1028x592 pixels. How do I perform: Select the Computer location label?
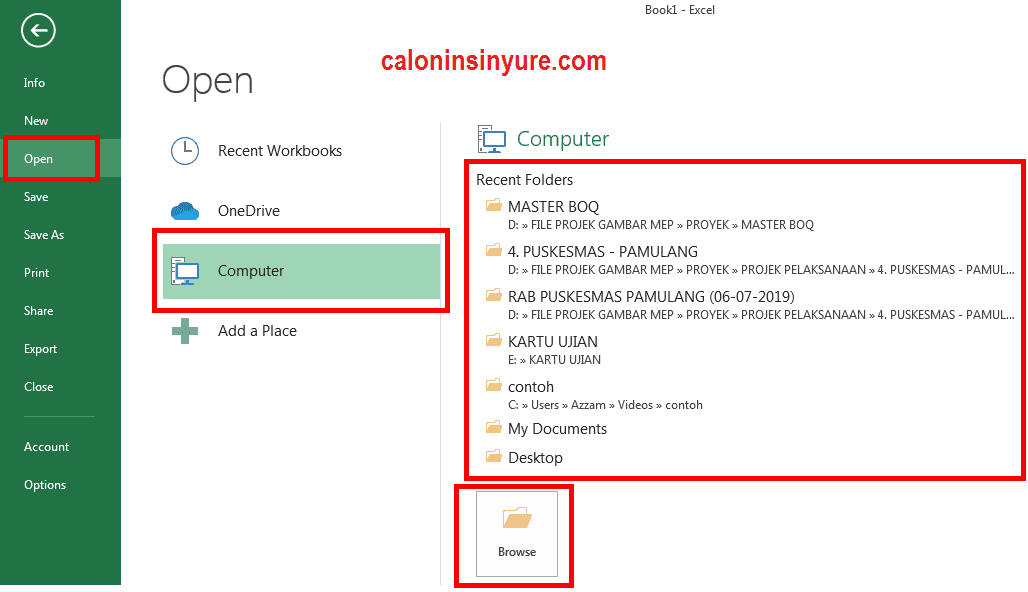coord(251,271)
